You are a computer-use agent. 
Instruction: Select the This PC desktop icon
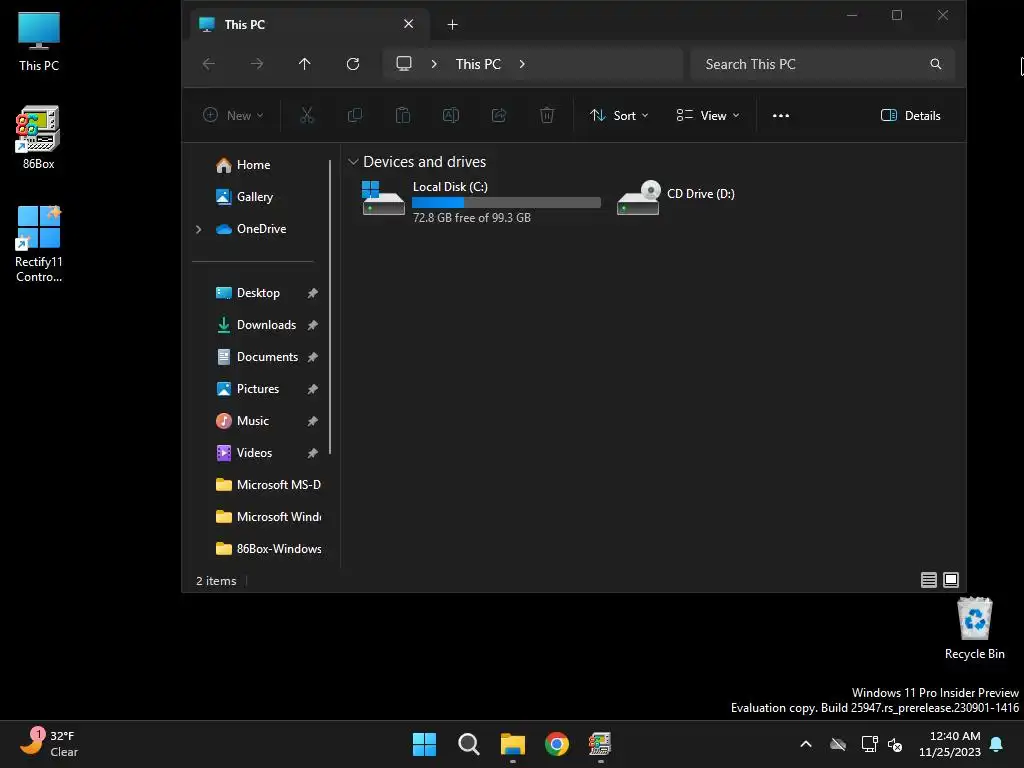[39, 41]
